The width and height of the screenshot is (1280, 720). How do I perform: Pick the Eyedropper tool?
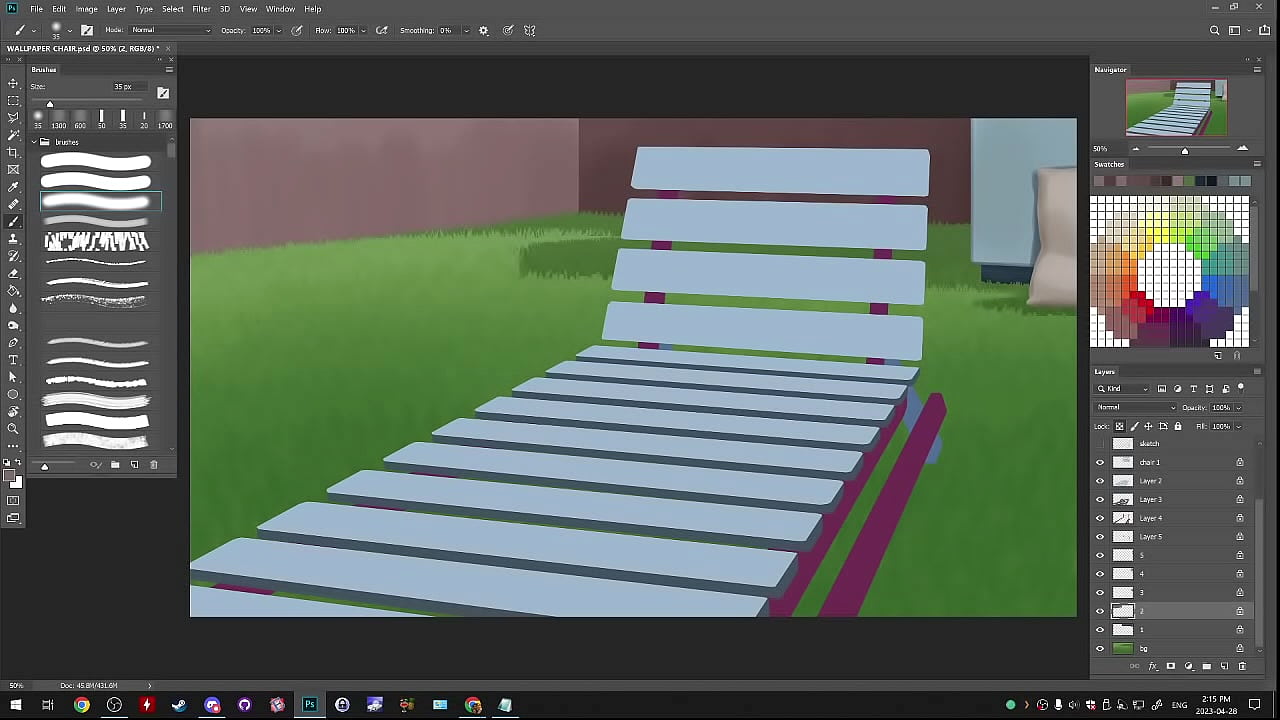(x=13, y=187)
